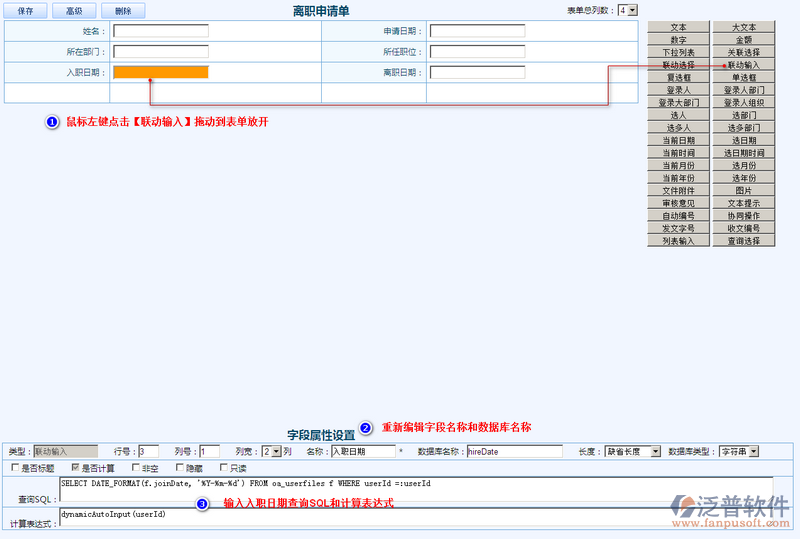The height and width of the screenshot is (539, 800).
Task: Open the 高级 (Advanced) button
Action: click(x=74, y=11)
